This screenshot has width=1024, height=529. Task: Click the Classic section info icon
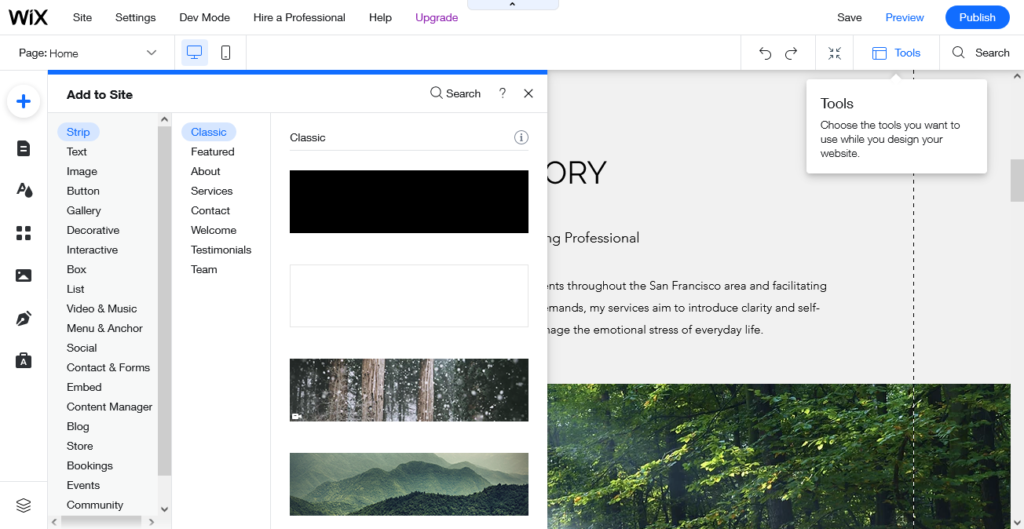click(520, 137)
